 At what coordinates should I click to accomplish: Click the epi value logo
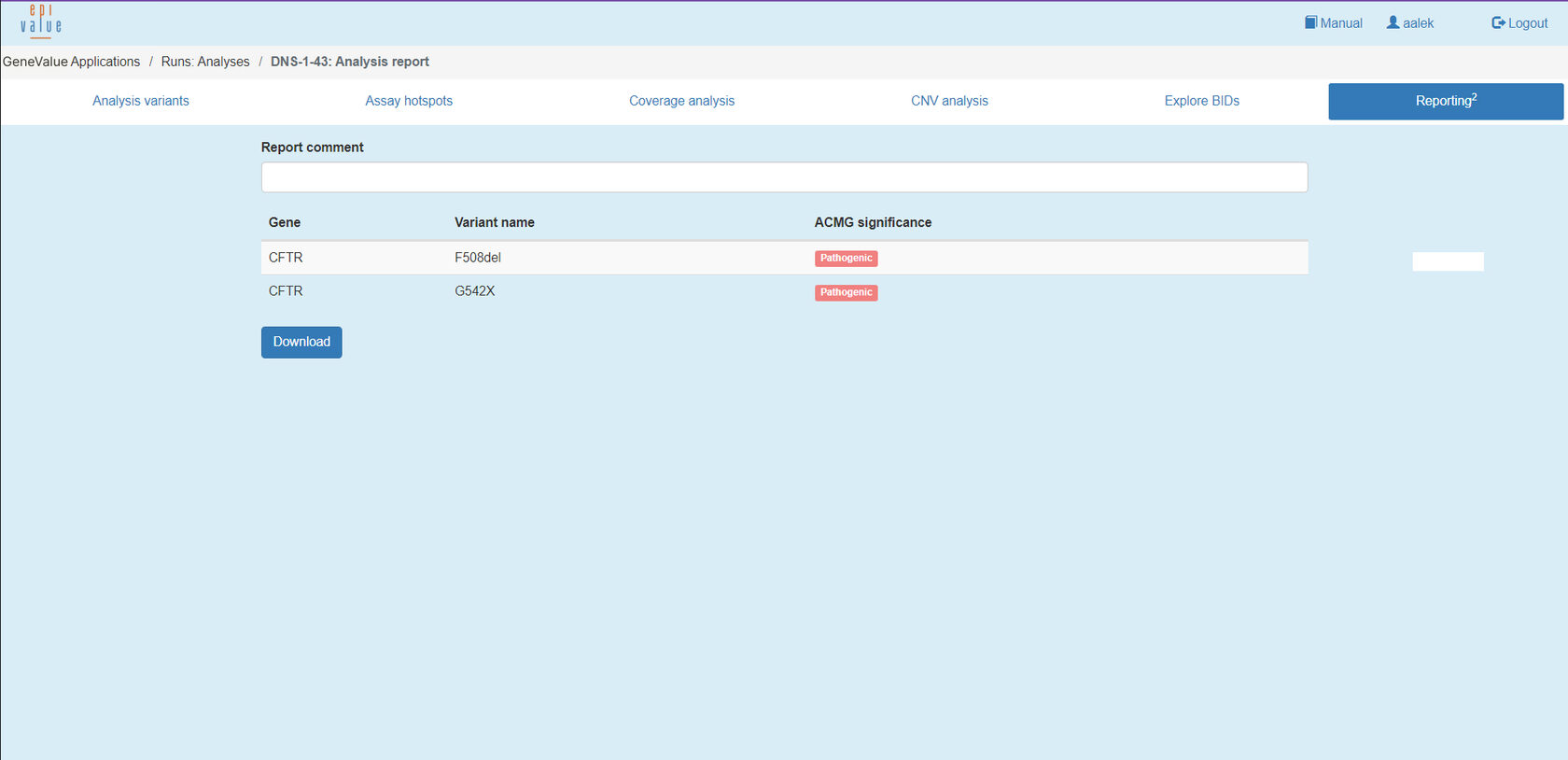click(x=41, y=21)
